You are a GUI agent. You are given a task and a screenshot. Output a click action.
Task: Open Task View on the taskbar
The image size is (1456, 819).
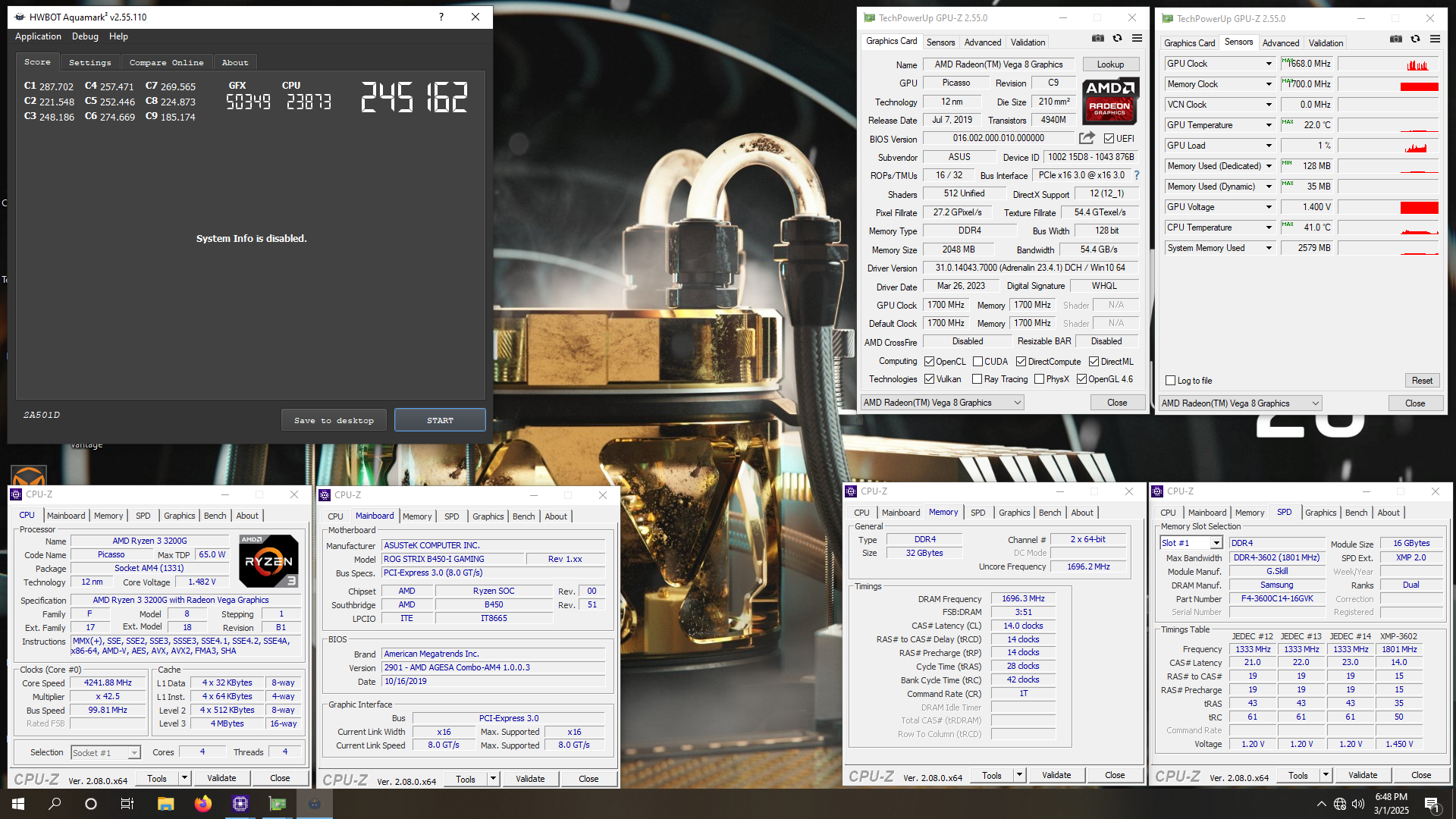[x=127, y=804]
